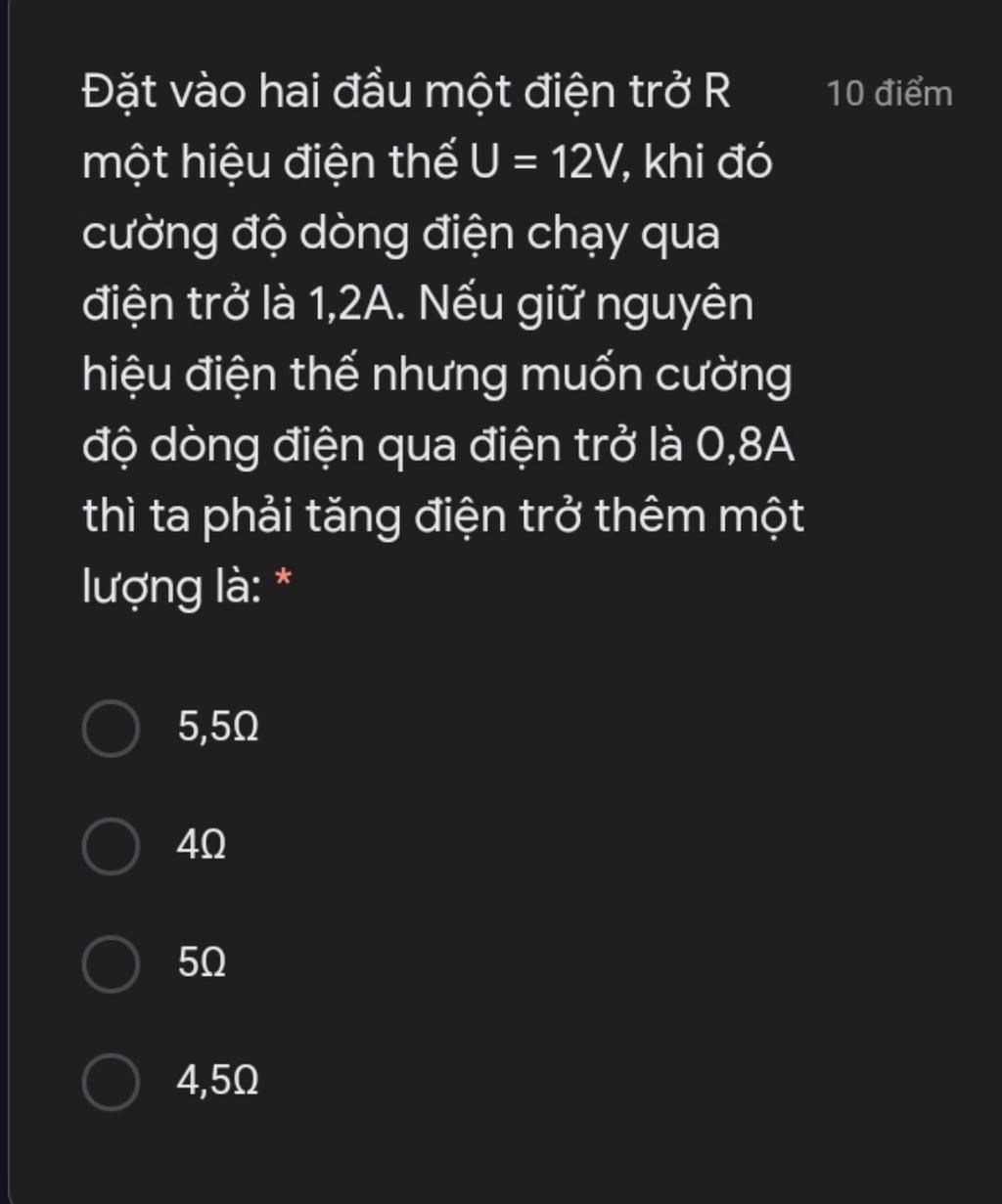
Task: Click the 'lượng là:' text
Action: click(172, 588)
